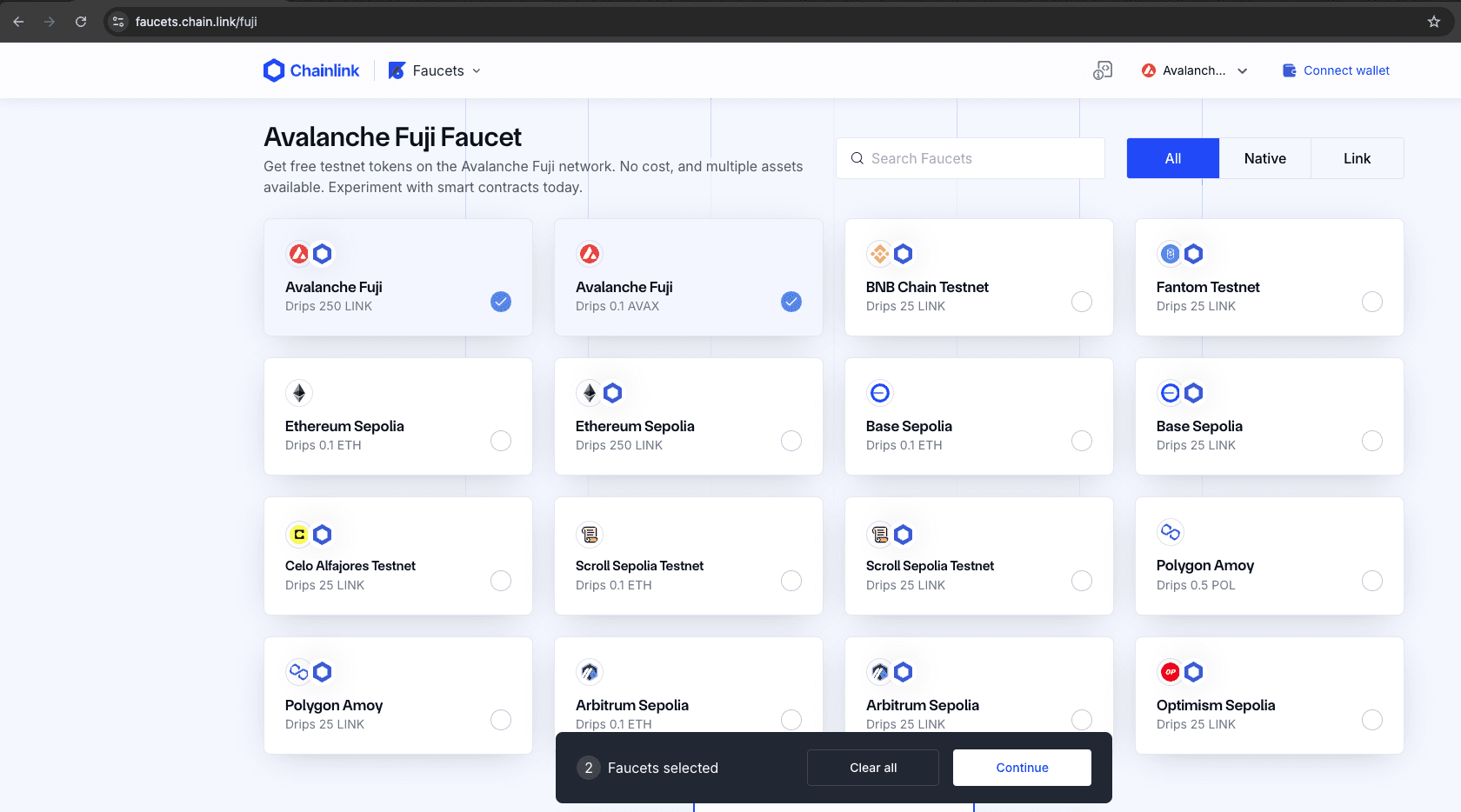Click the Ethereum icon on Sepolia ETH card
1461x812 pixels.
299,393
